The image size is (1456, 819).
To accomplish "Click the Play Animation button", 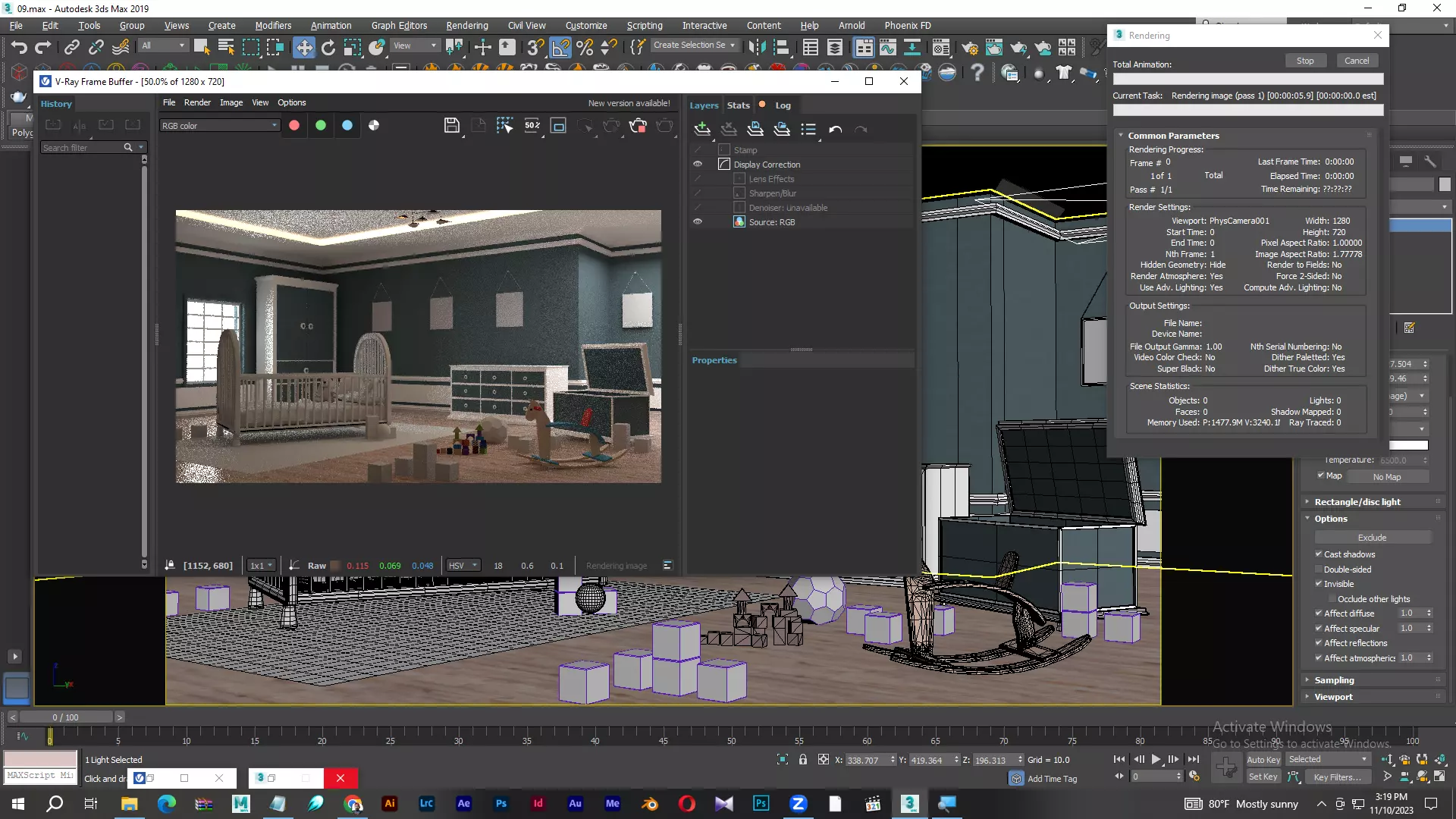I will click(1156, 759).
